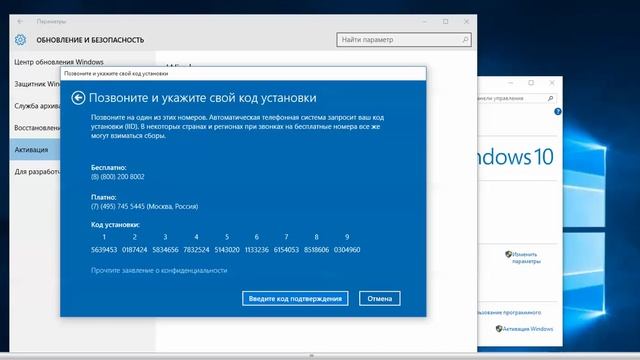640x360 pixels.
Task: Select Служба архивации in sidebar
Action: click(x=37, y=106)
